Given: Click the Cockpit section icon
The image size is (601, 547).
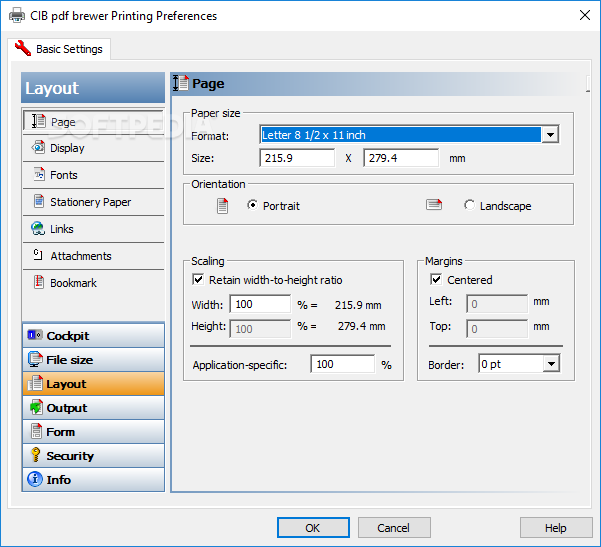Looking at the screenshot, I should point(35,335).
